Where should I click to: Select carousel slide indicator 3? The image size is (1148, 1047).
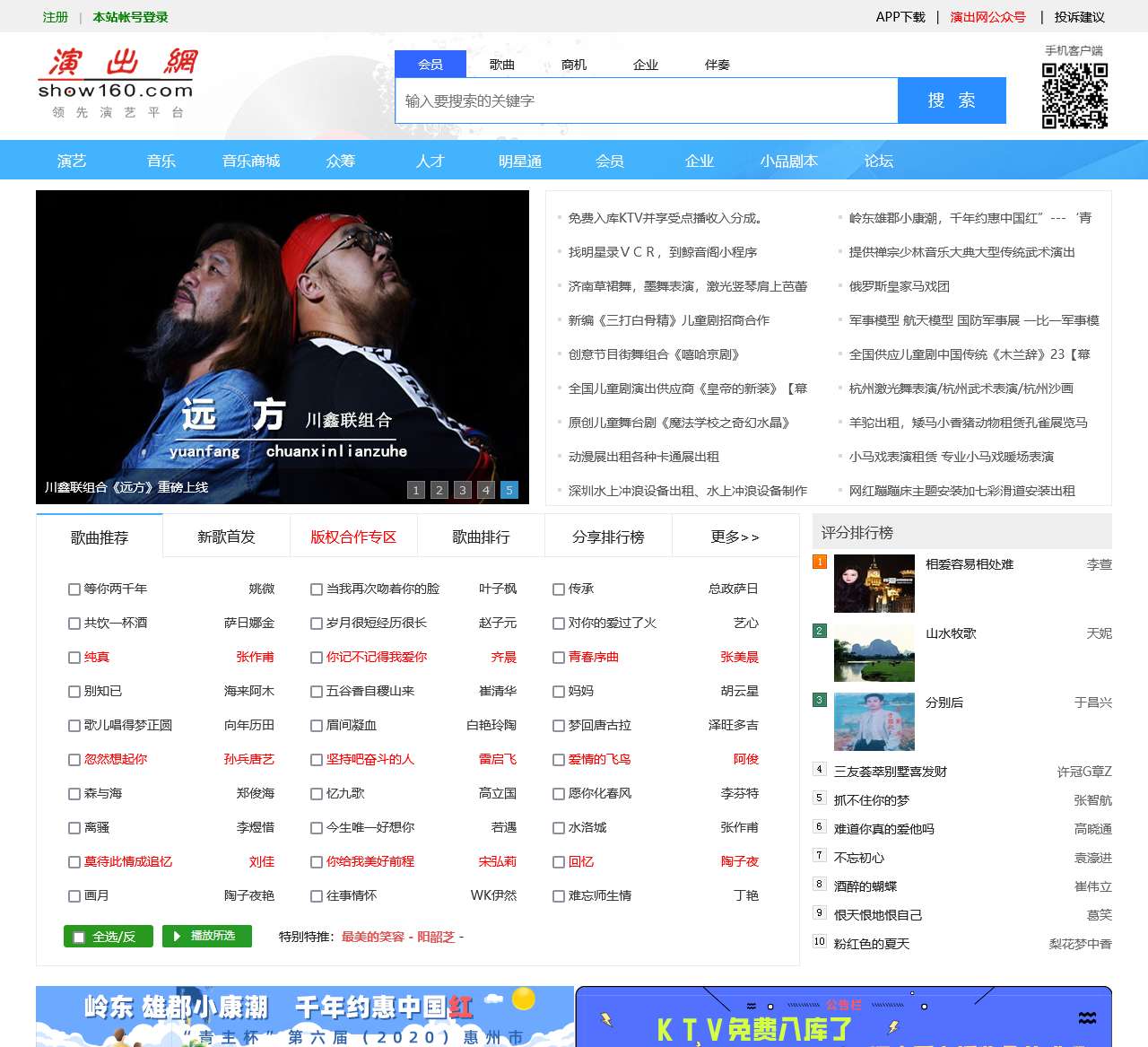[463, 491]
